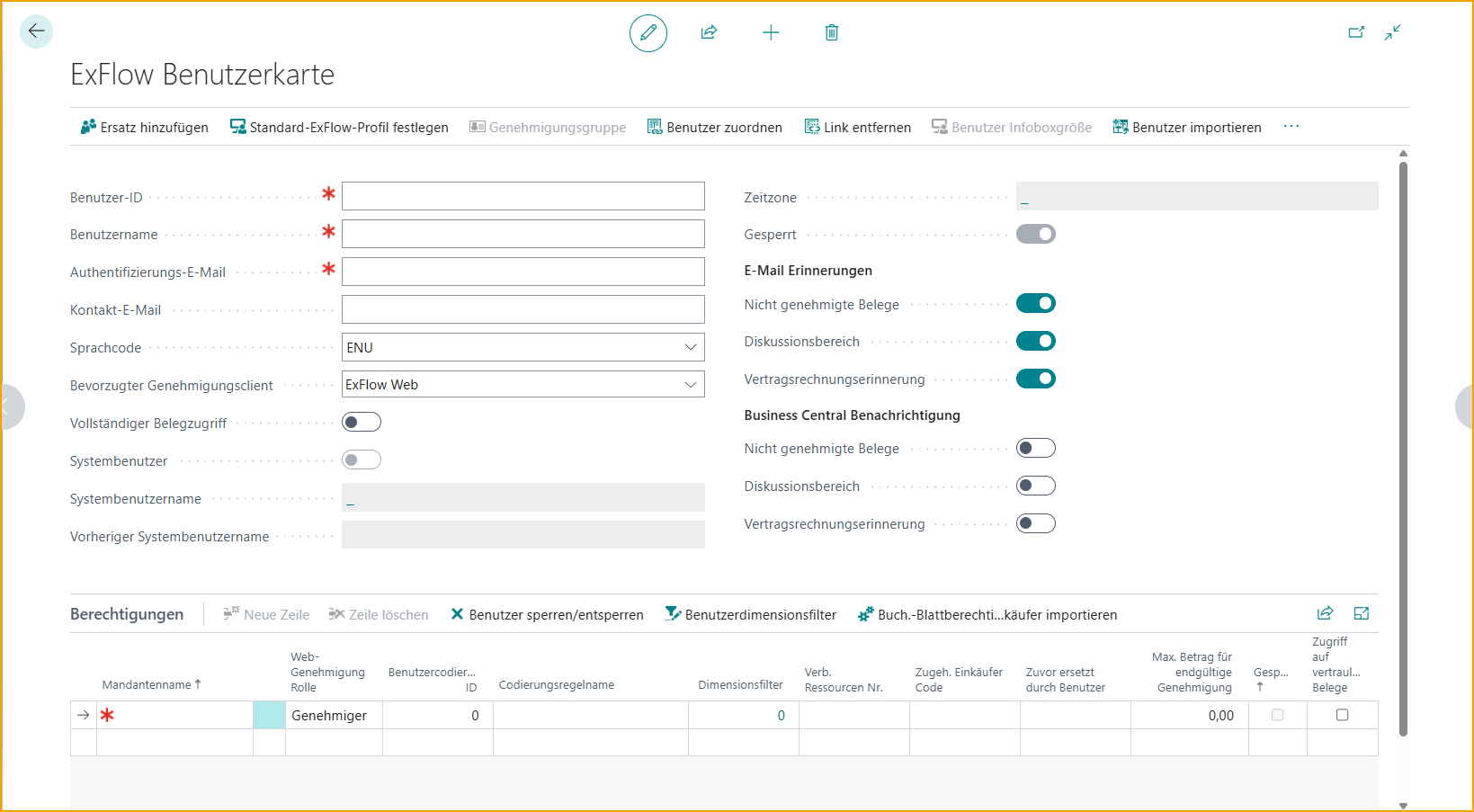Screen dimensions: 1474x812
Task: Select Standard-ExFlow-Profil festlegen
Action: point(339,128)
